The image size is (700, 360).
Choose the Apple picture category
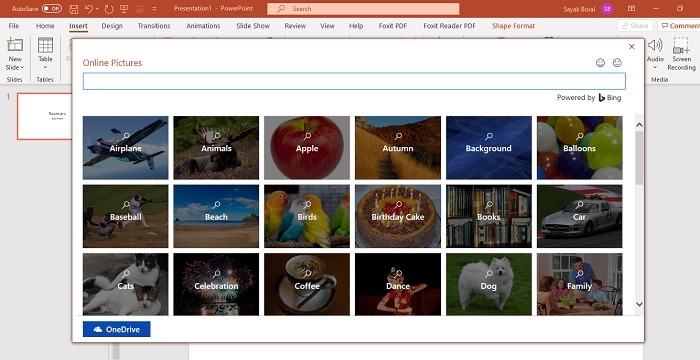click(x=307, y=148)
